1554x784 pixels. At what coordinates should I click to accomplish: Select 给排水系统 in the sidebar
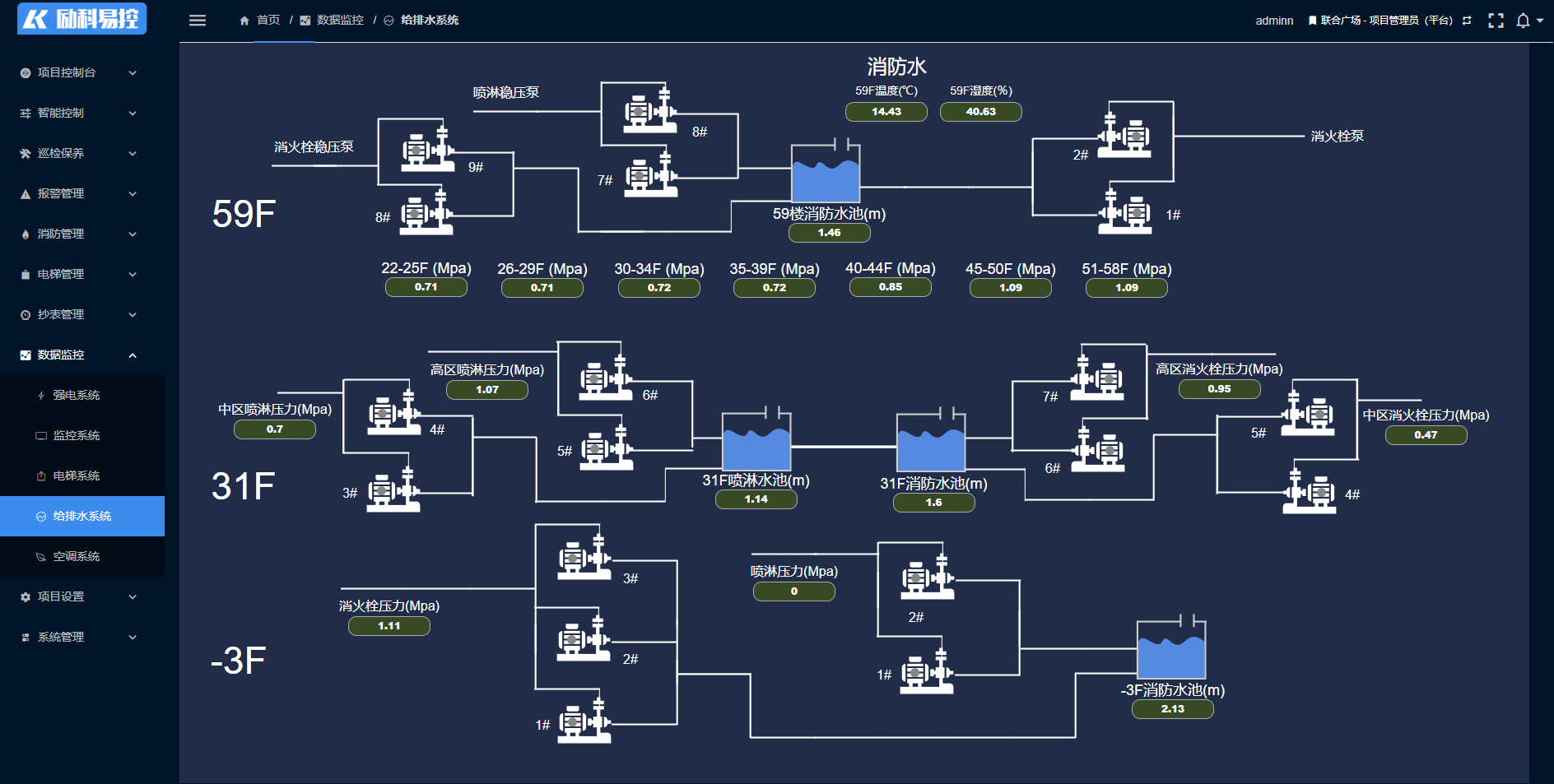click(x=81, y=516)
